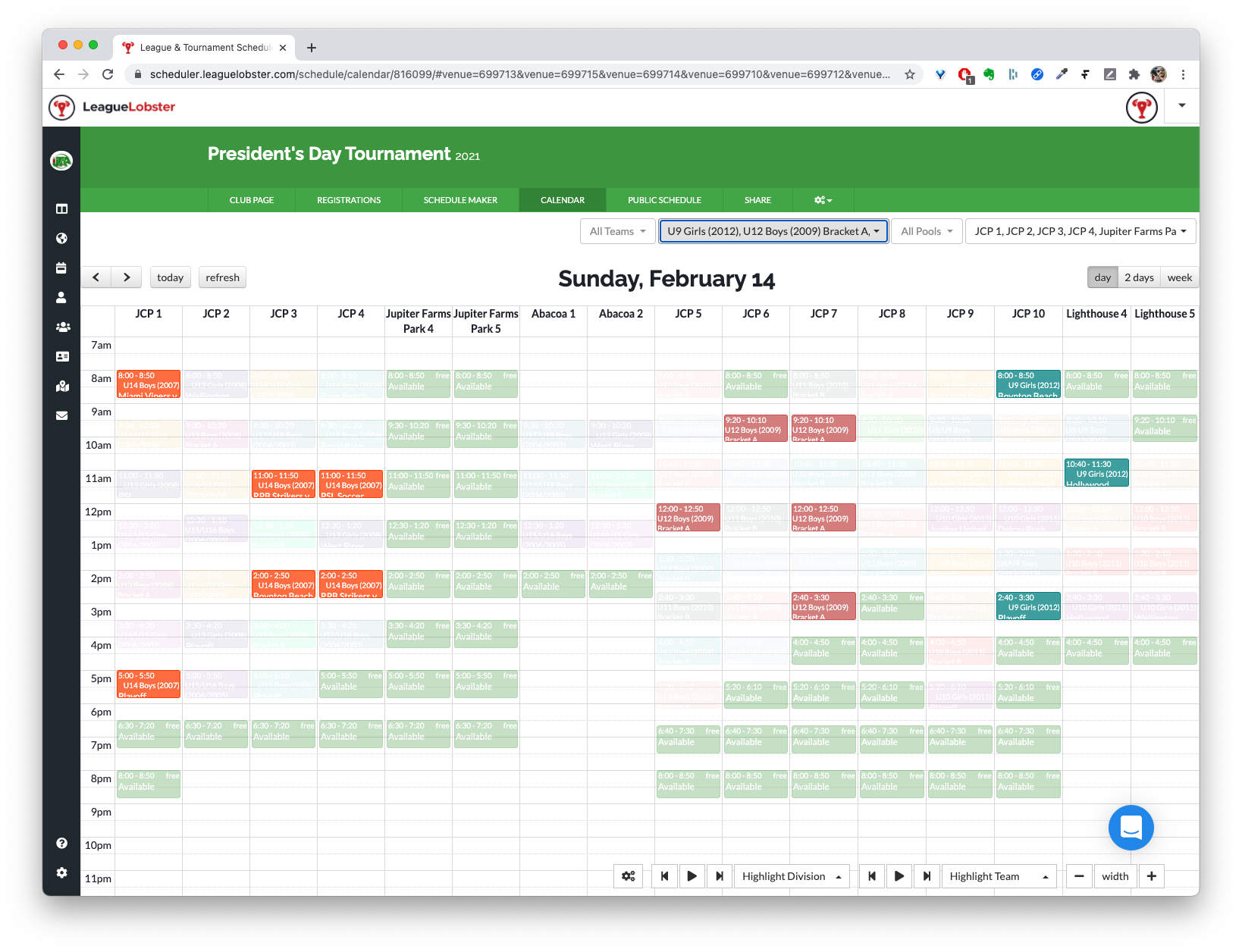Click the refresh button
Screen dimensions: 1242x952
[x=222, y=277]
